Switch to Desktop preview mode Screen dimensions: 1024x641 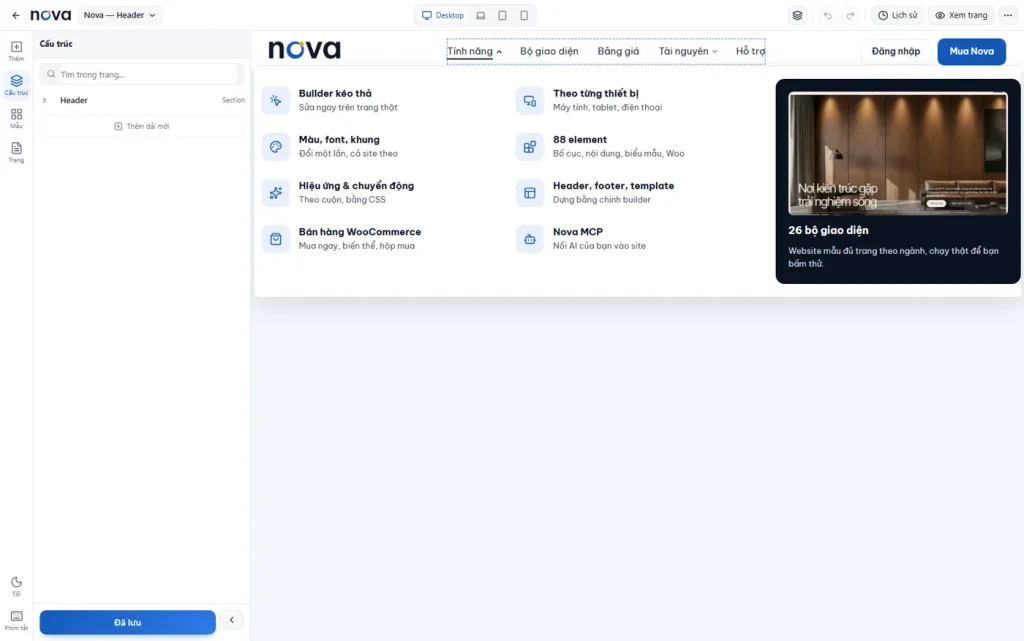tap(443, 15)
